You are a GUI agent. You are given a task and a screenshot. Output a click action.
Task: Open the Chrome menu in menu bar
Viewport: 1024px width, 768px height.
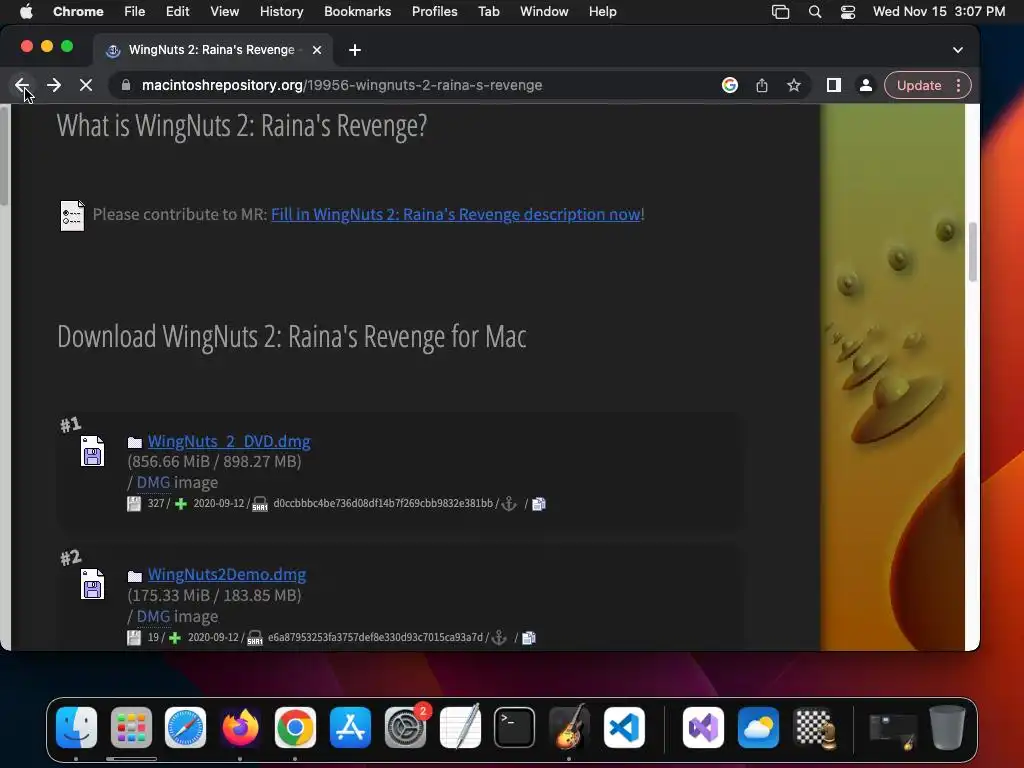pos(78,11)
